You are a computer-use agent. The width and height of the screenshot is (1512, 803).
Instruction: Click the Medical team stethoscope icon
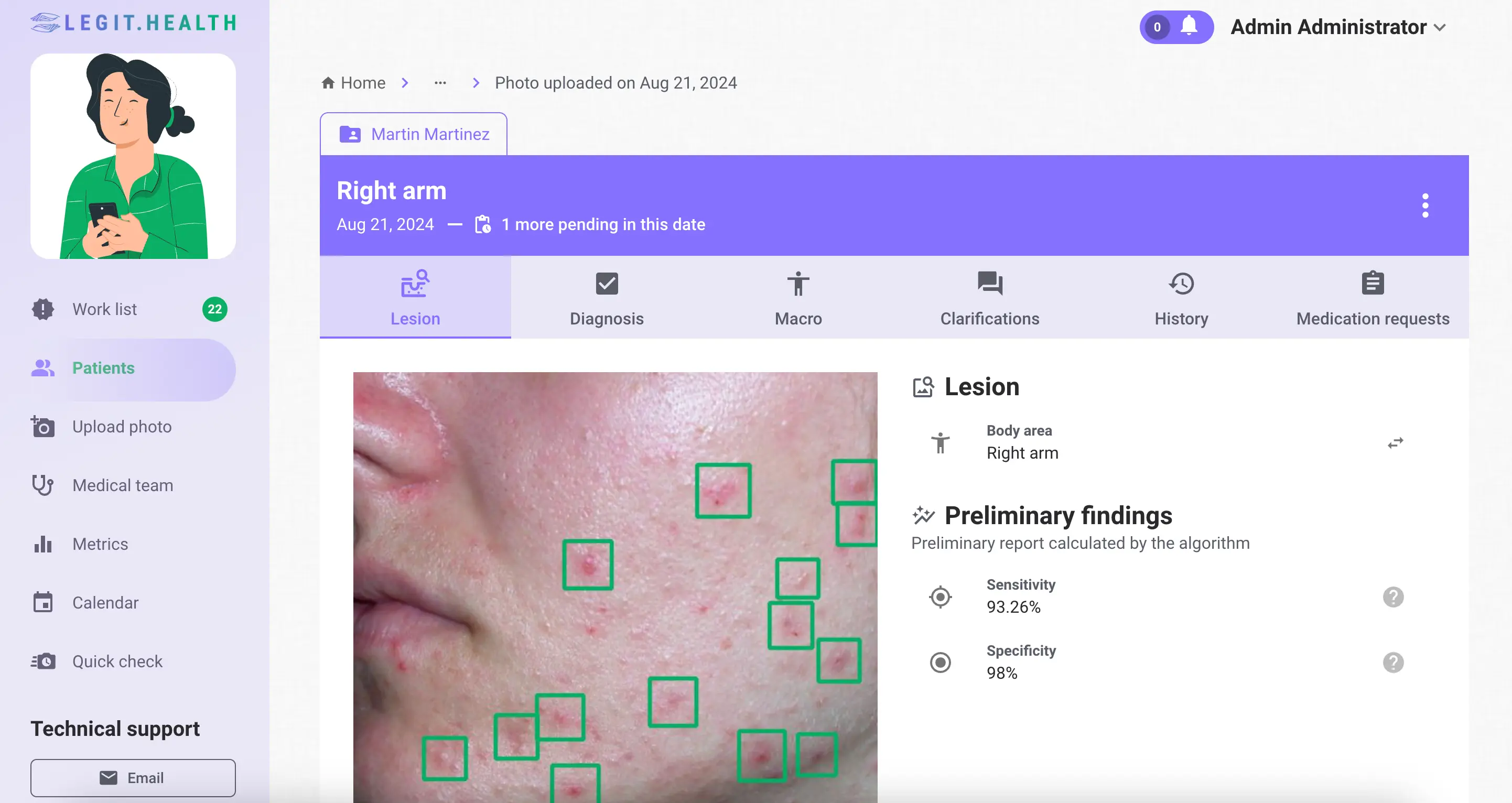pos(43,485)
